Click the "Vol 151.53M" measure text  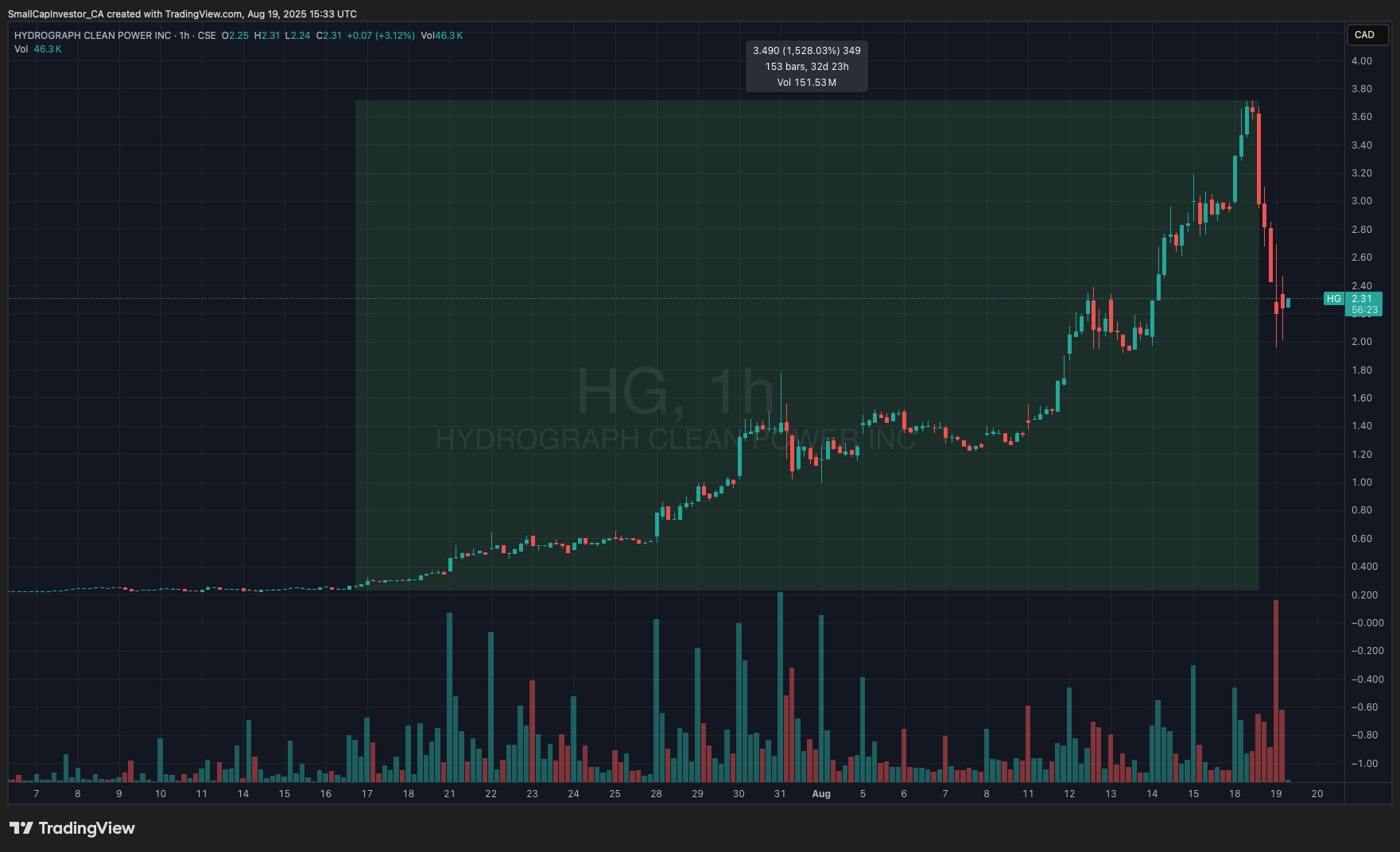click(807, 83)
